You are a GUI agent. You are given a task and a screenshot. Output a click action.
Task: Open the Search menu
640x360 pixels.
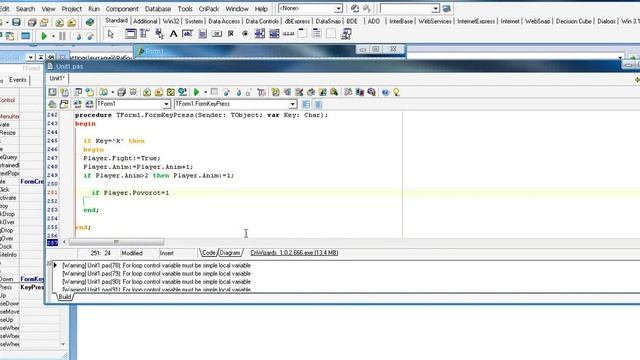tap(25, 9)
